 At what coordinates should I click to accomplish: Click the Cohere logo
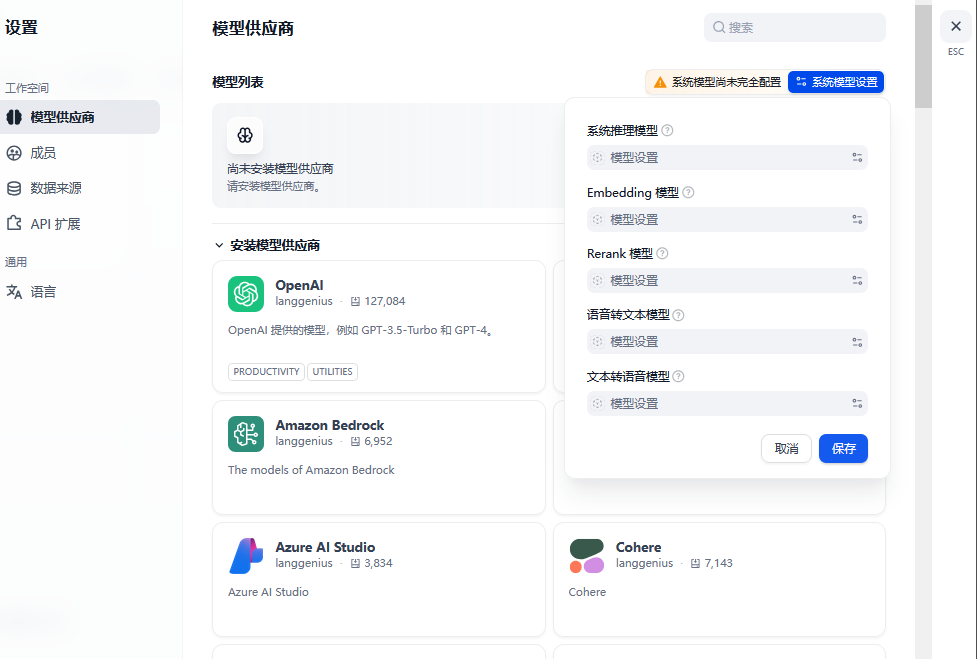pos(586,556)
